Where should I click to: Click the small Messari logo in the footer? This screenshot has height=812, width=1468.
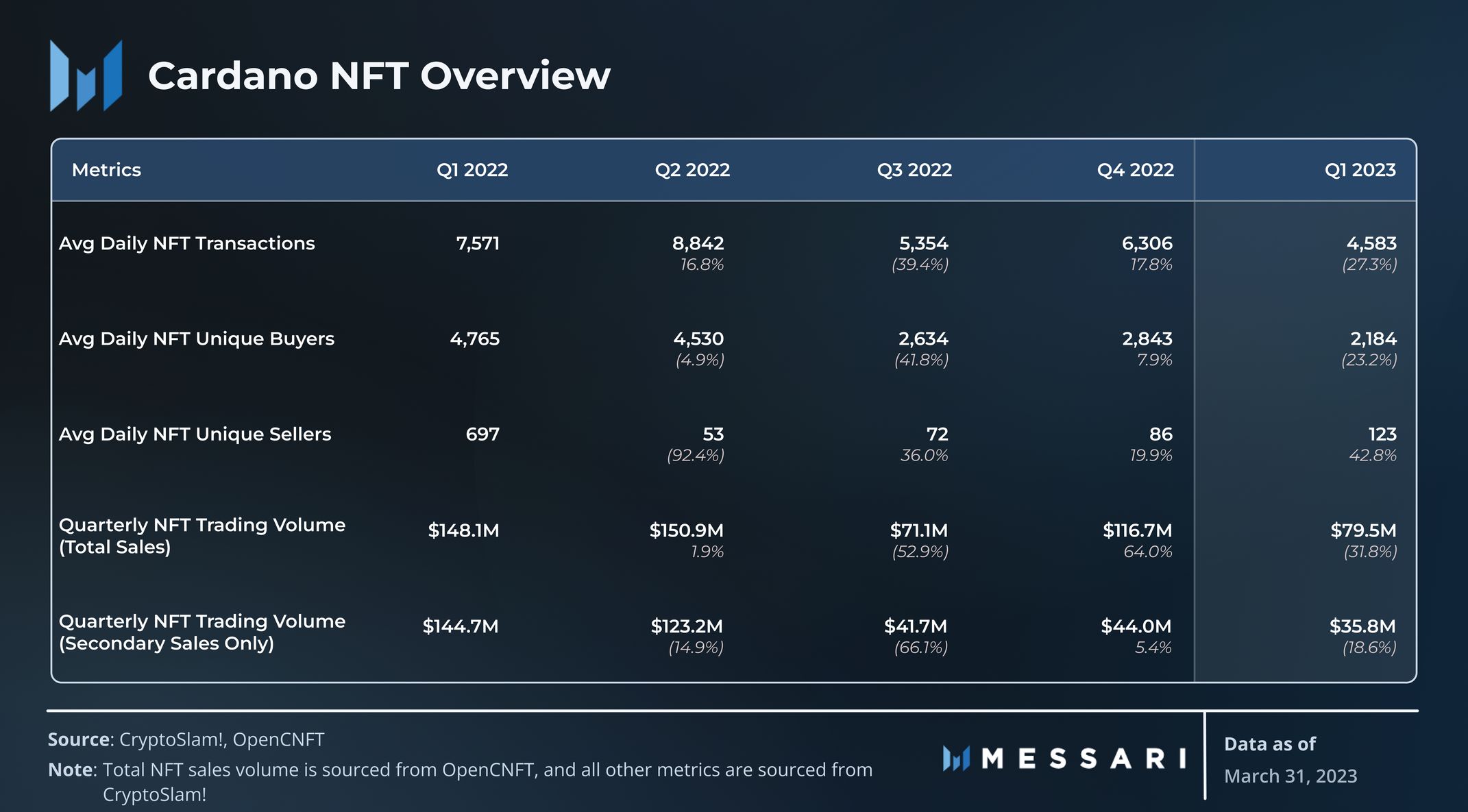point(955,759)
